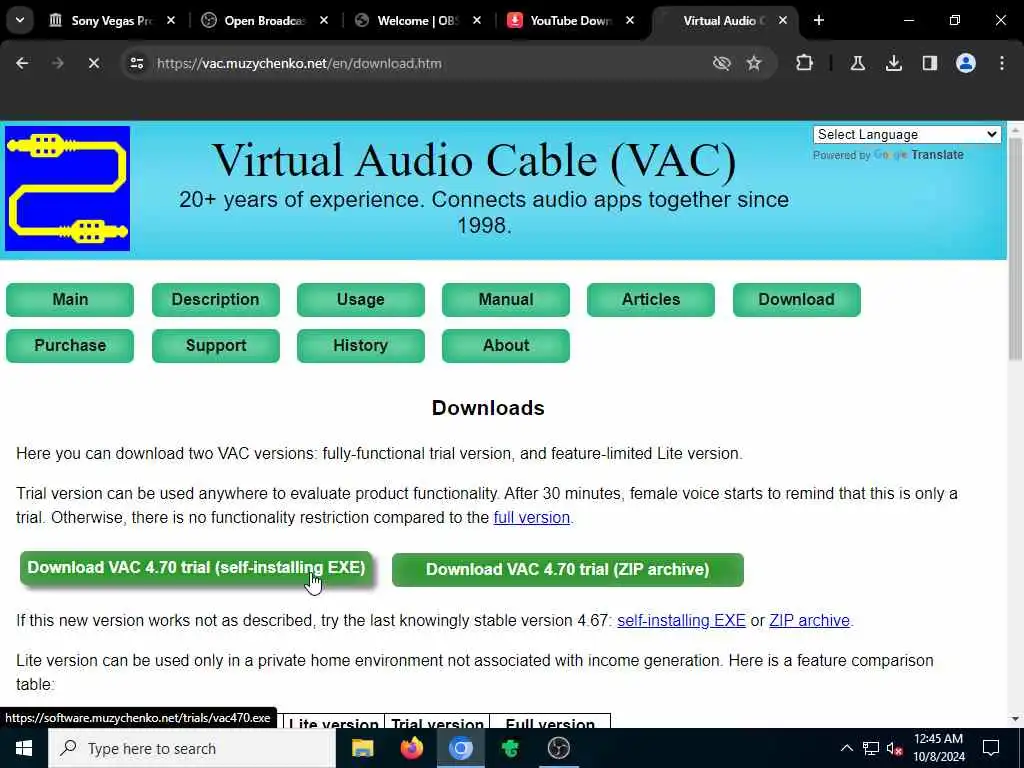Open the Manual page button
This screenshot has height=768, width=1024.
[505, 300]
